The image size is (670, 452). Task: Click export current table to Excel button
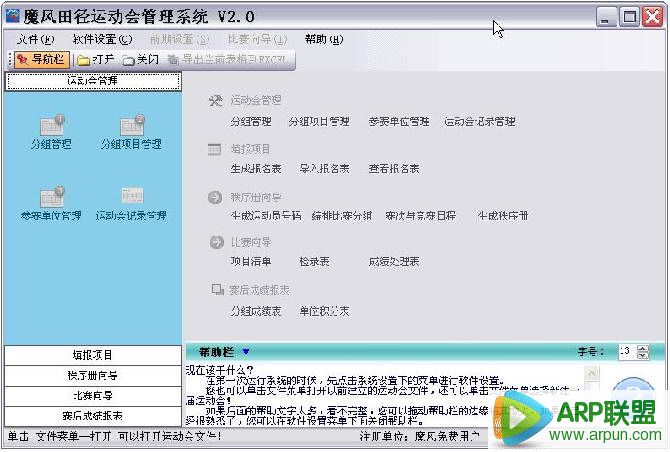228,59
